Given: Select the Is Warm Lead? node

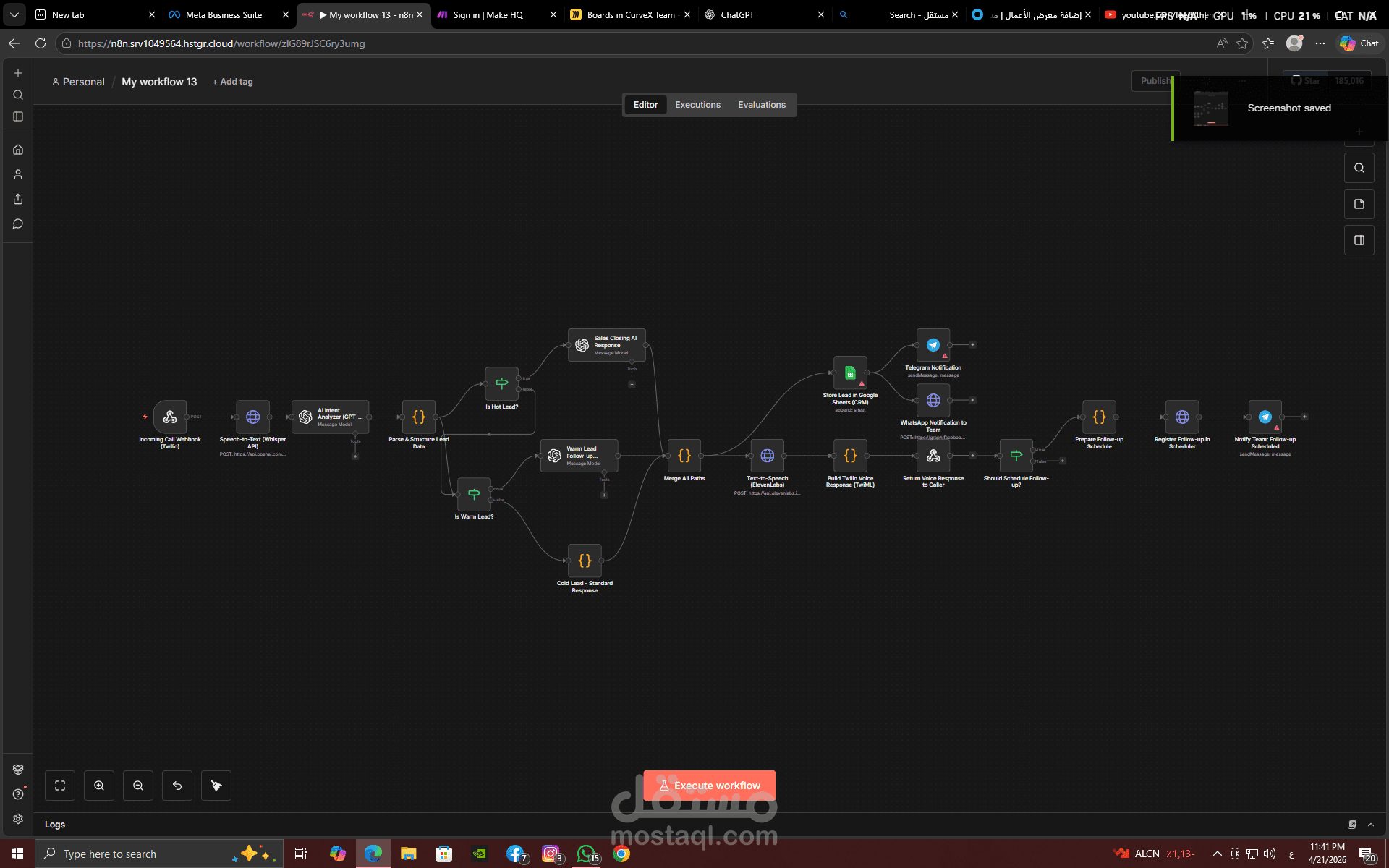Looking at the screenshot, I should point(474,494).
